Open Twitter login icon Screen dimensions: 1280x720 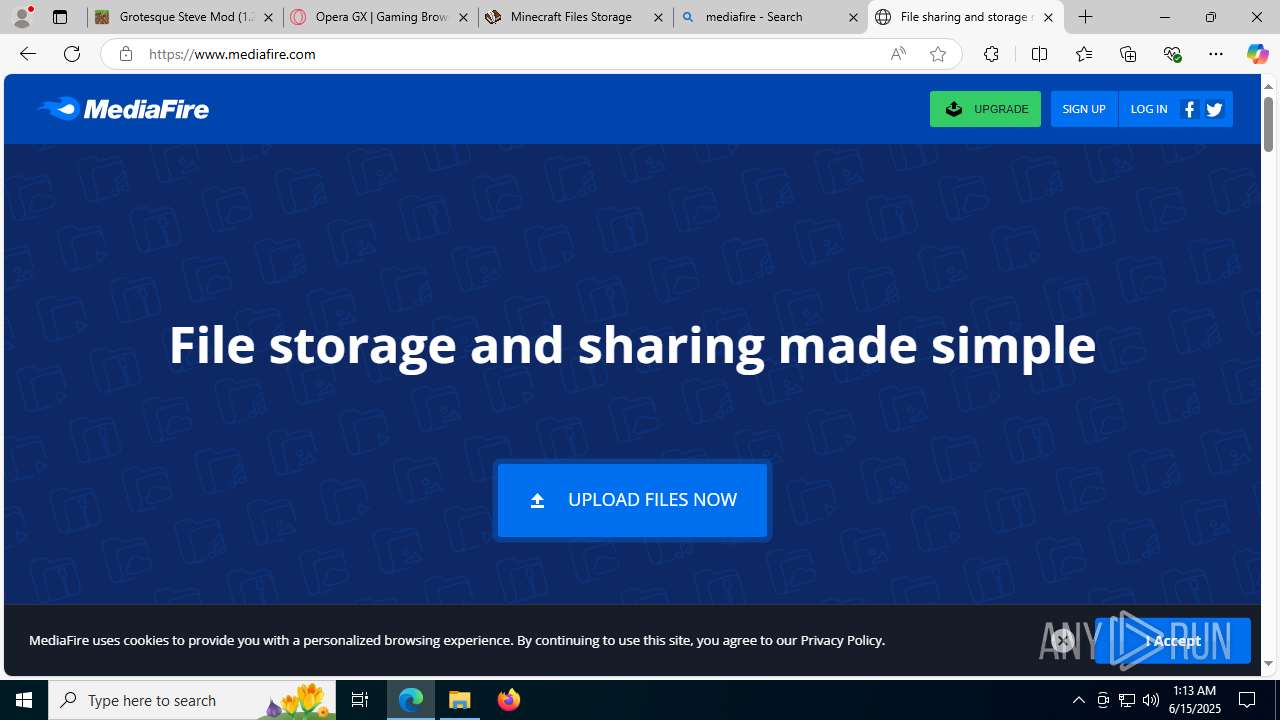[1214, 109]
